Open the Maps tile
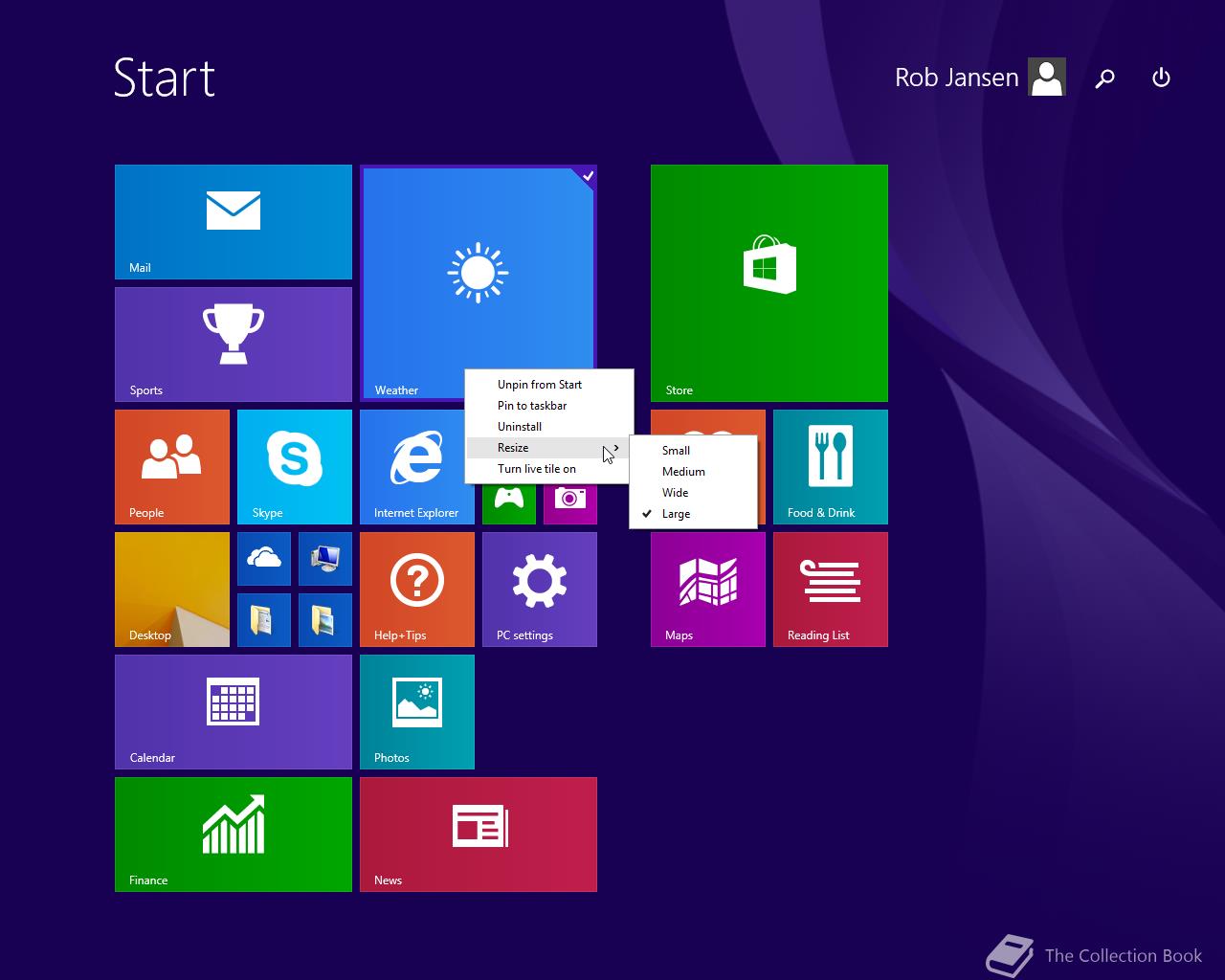This screenshot has height=980, width=1225. [x=708, y=590]
